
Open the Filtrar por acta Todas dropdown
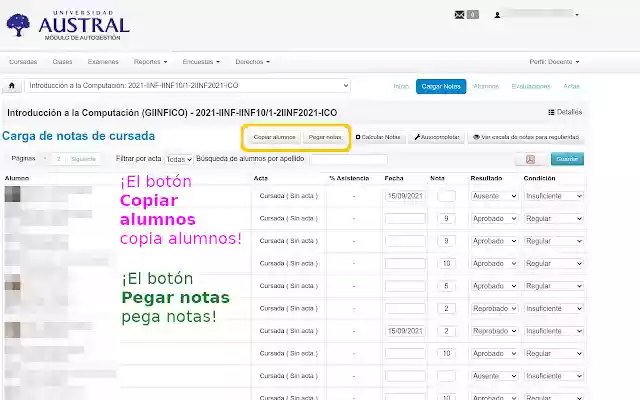coord(179,159)
